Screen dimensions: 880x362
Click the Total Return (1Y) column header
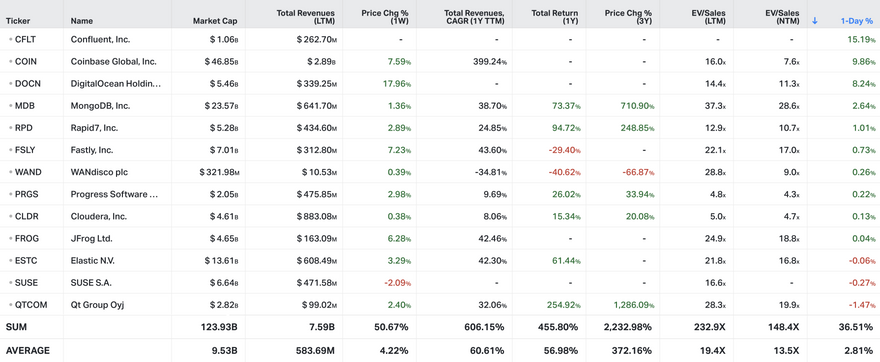pos(556,17)
